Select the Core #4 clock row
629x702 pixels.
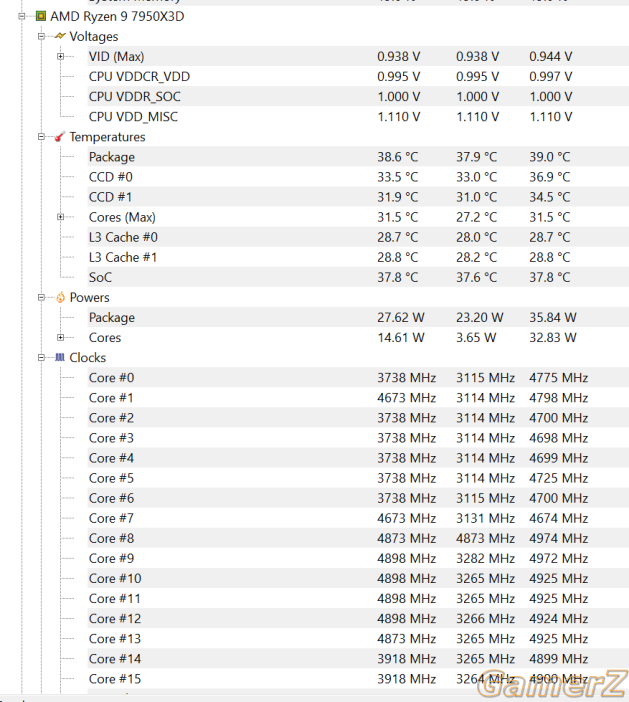pos(358,458)
